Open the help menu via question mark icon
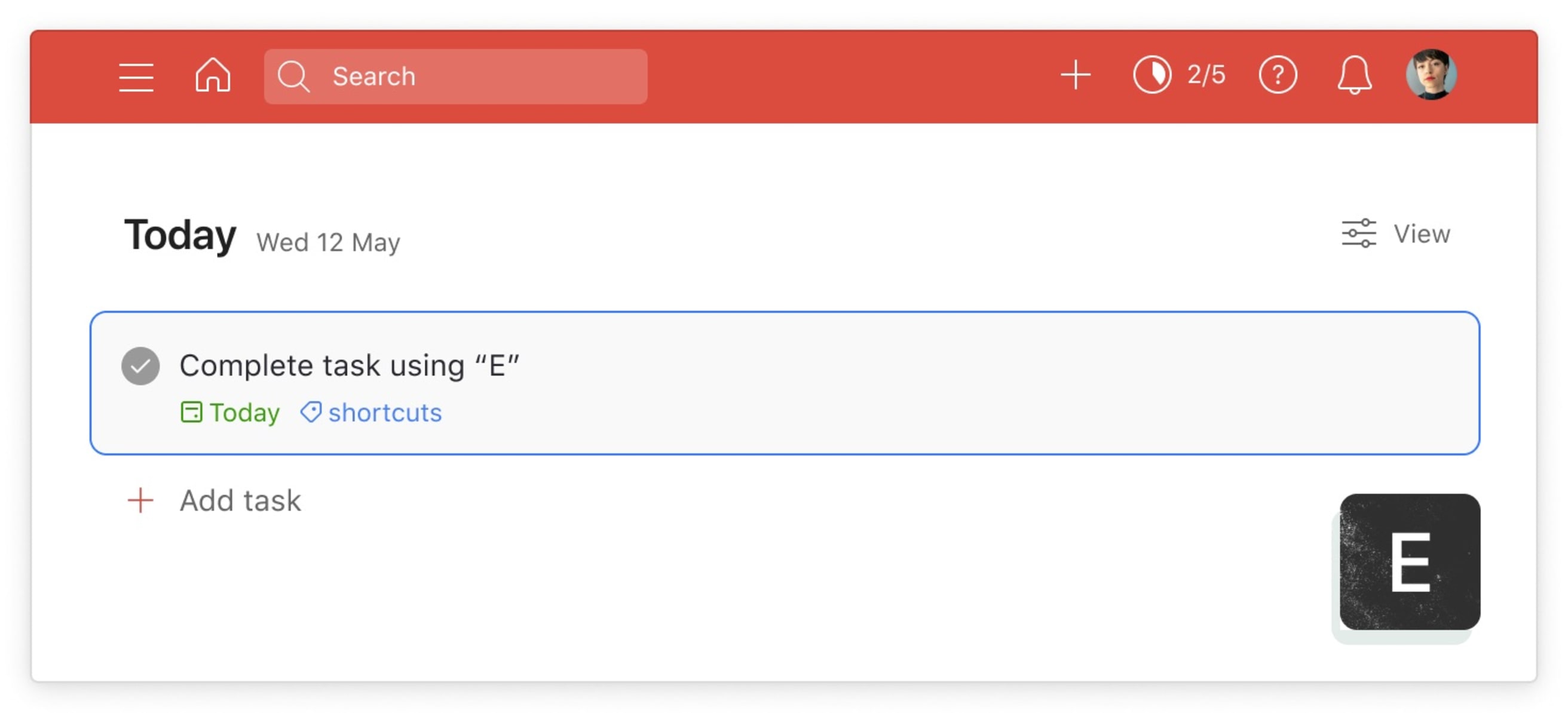Screen dimensions: 1568x713 1278,75
